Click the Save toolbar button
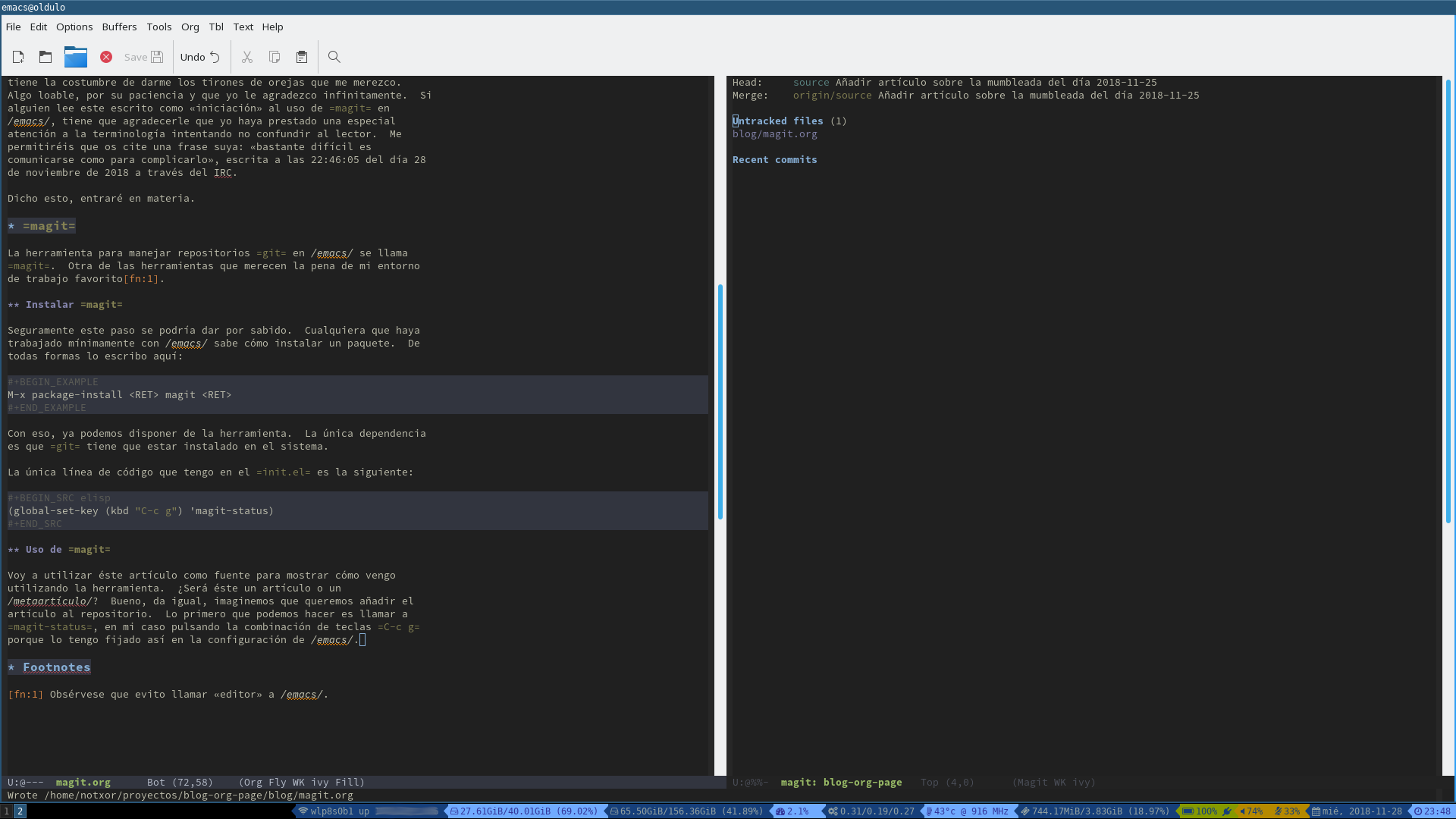The width and height of the screenshot is (1456, 819). coord(143,57)
